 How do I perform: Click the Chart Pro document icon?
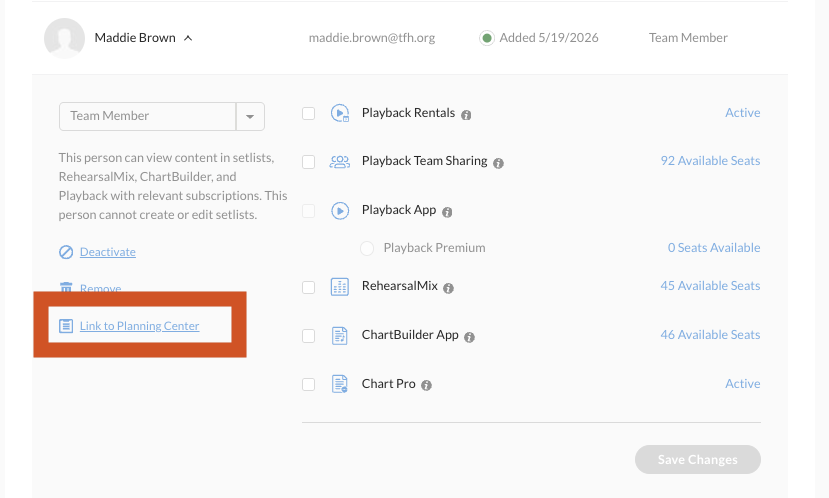[339, 384]
